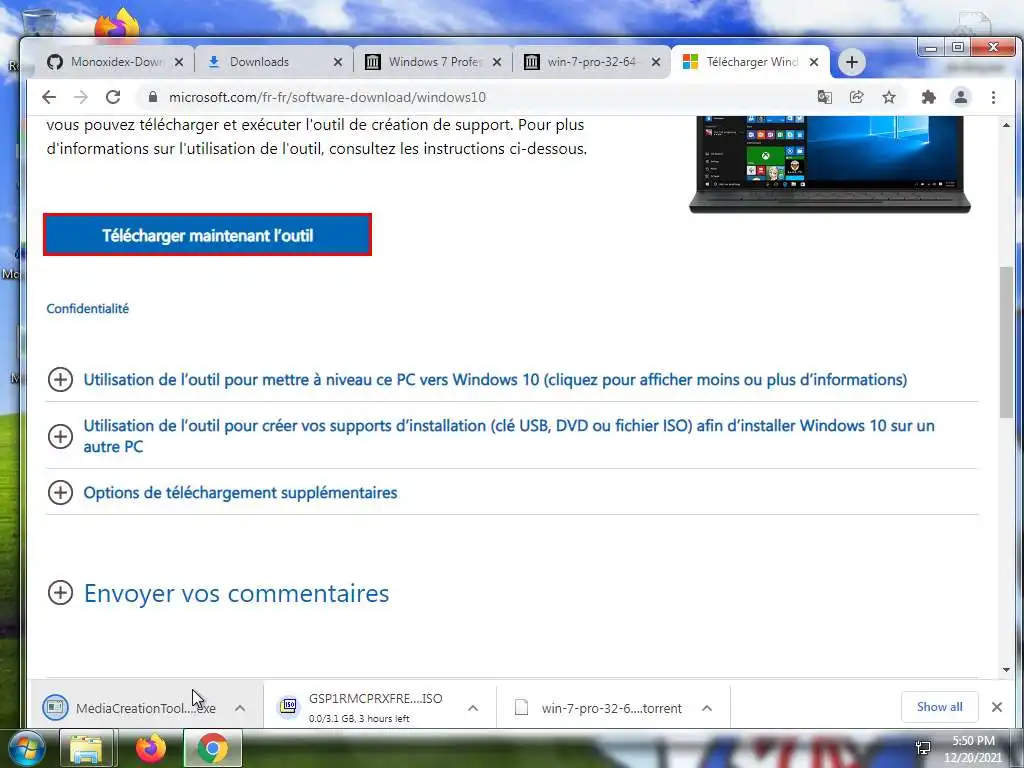Close the Downloads tab
This screenshot has width=1024, height=768.
point(338,62)
